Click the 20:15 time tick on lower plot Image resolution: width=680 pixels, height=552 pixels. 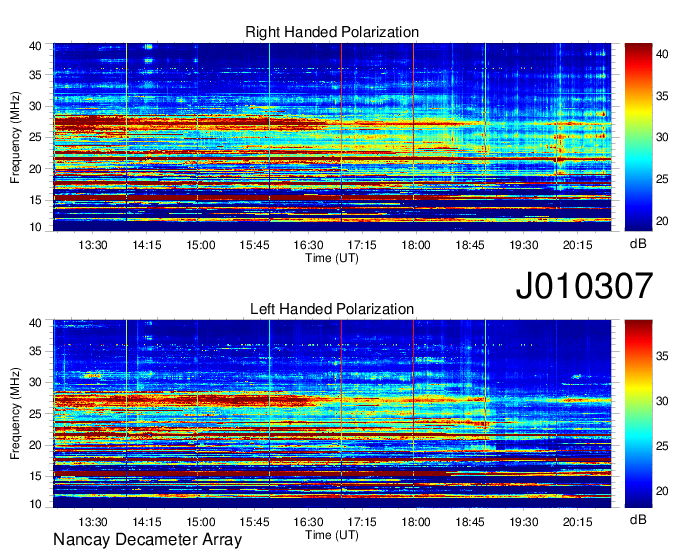(x=578, y=522)
